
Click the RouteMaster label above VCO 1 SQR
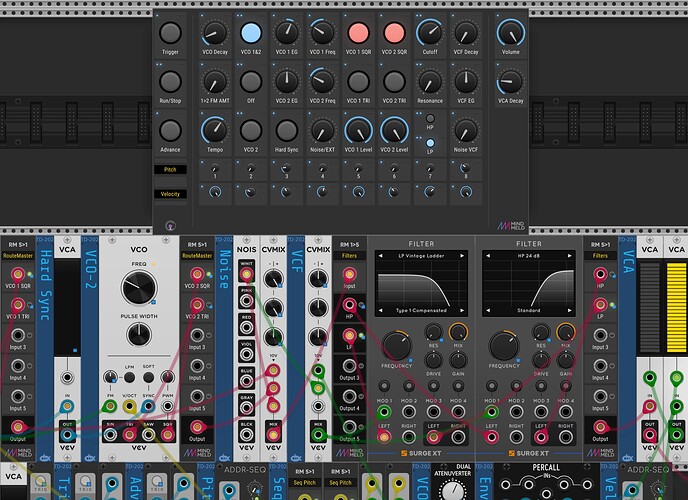pyautogui.click(x=18, y=256)
